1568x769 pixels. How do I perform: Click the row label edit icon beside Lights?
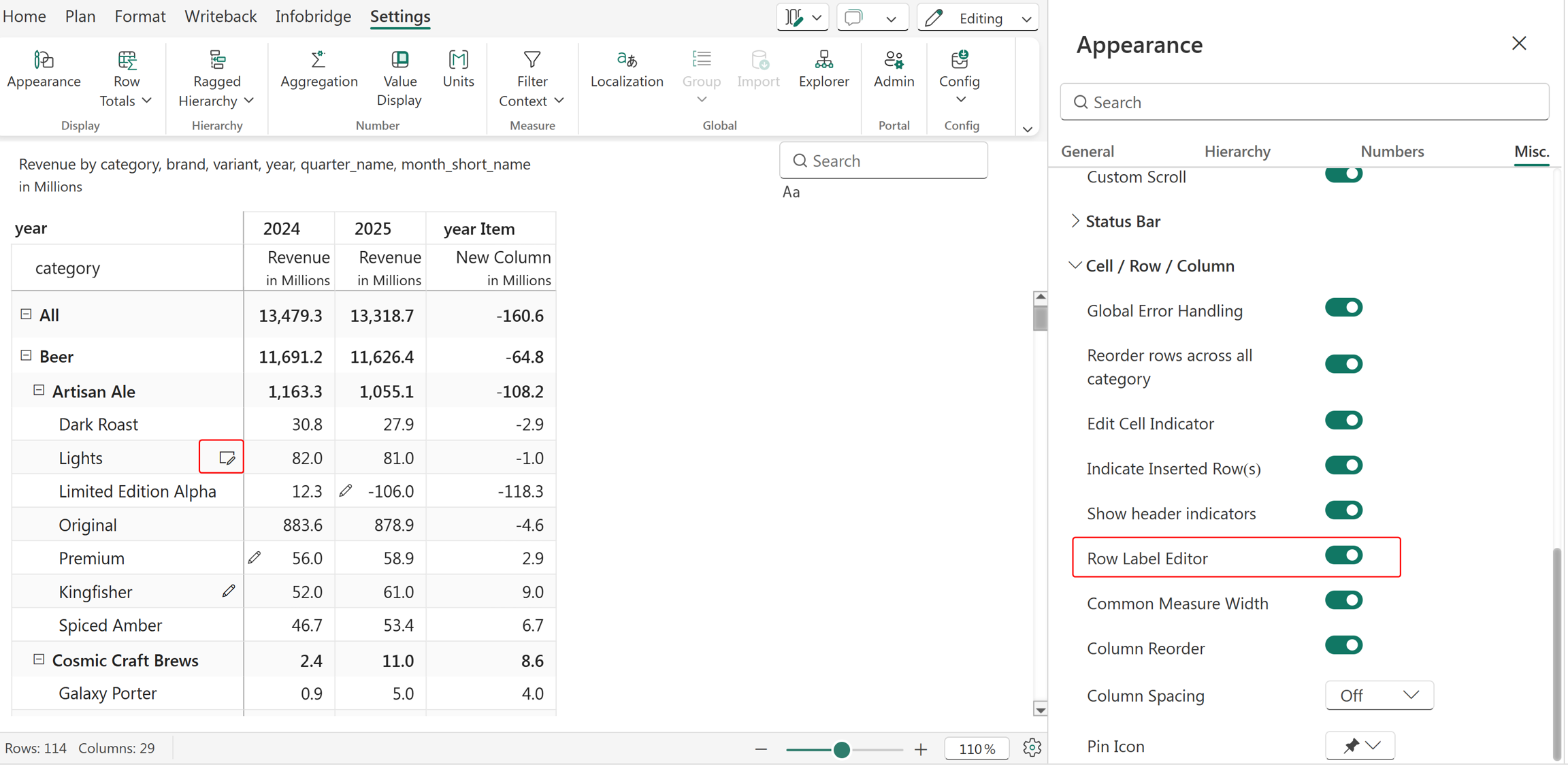(x=227, y=458)
